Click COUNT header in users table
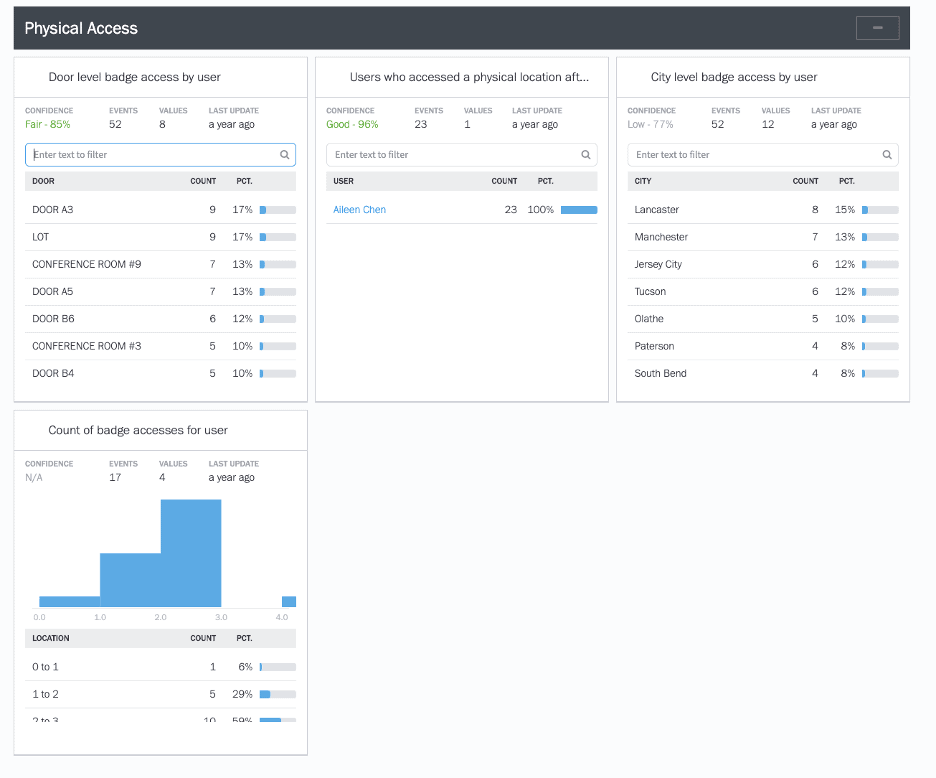This screenshot has height=778, width=936. [504, 181]
